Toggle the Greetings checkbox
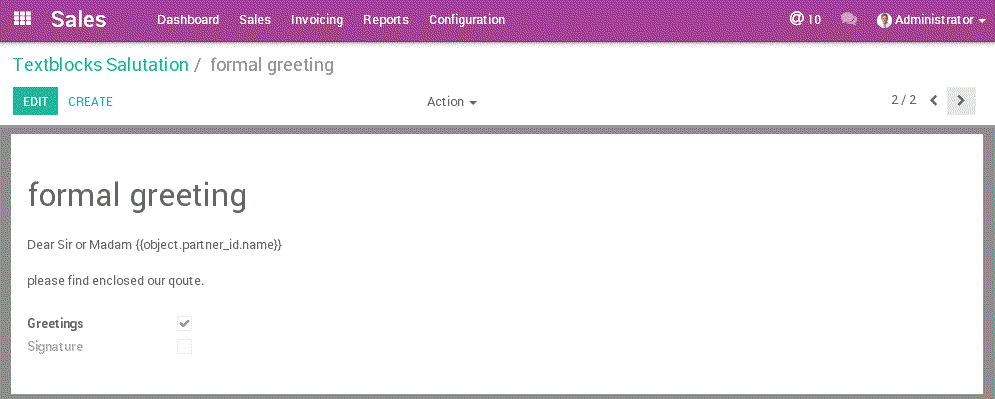This screenshot has width=995, height=399. pyautogui.click(x=184, y=324)
